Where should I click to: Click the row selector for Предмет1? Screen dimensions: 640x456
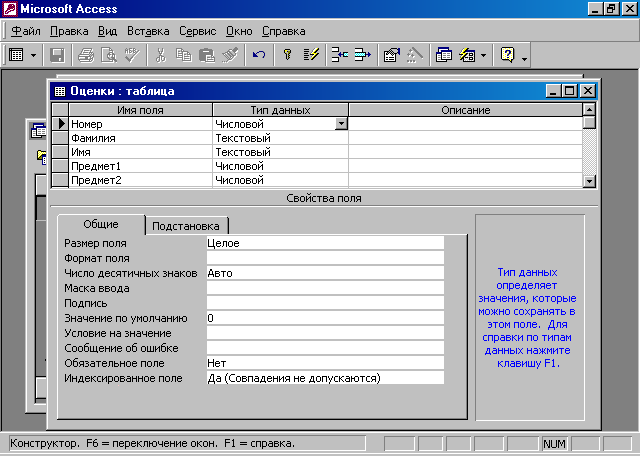(x=60, y=166)
